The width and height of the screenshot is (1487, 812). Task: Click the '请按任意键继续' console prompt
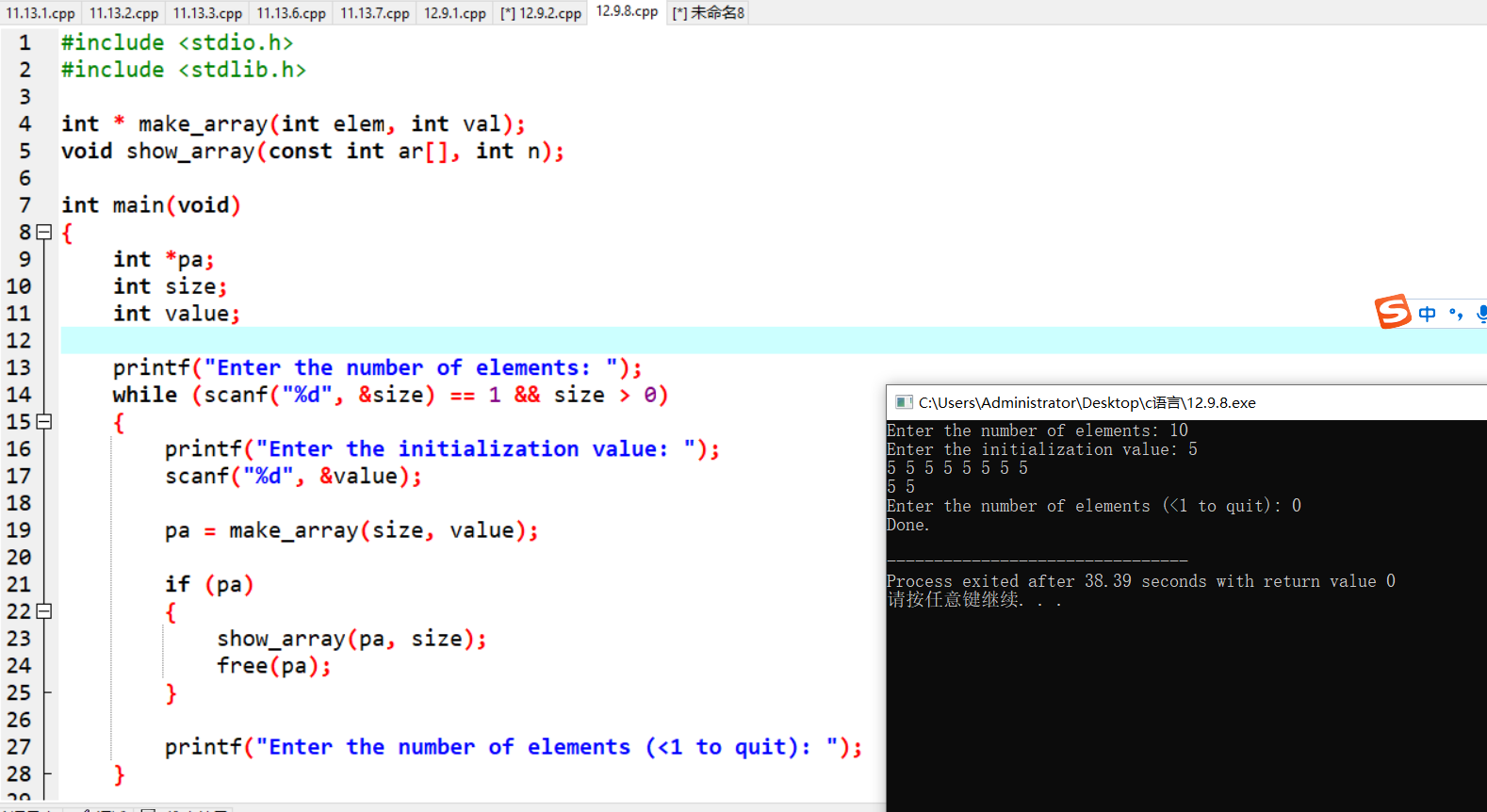tap(974, 600)
